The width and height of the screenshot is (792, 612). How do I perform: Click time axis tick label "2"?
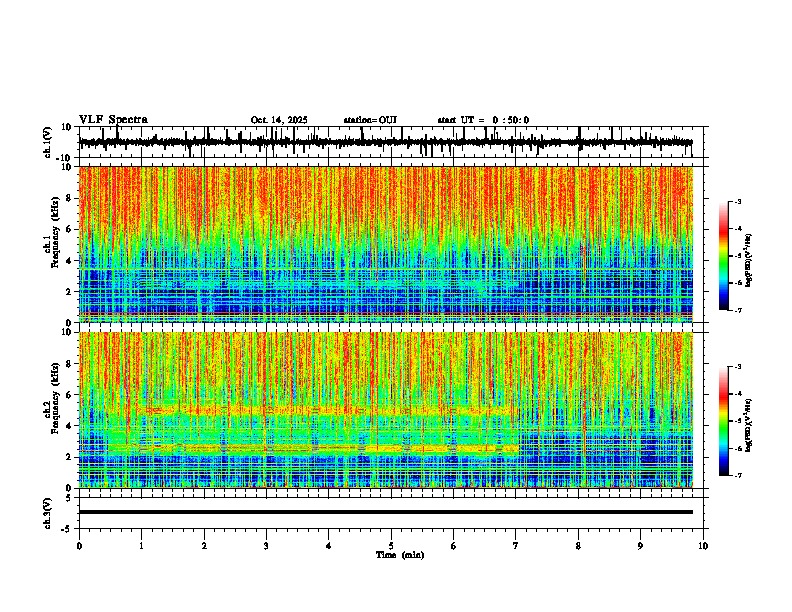(x=204, y=546)
